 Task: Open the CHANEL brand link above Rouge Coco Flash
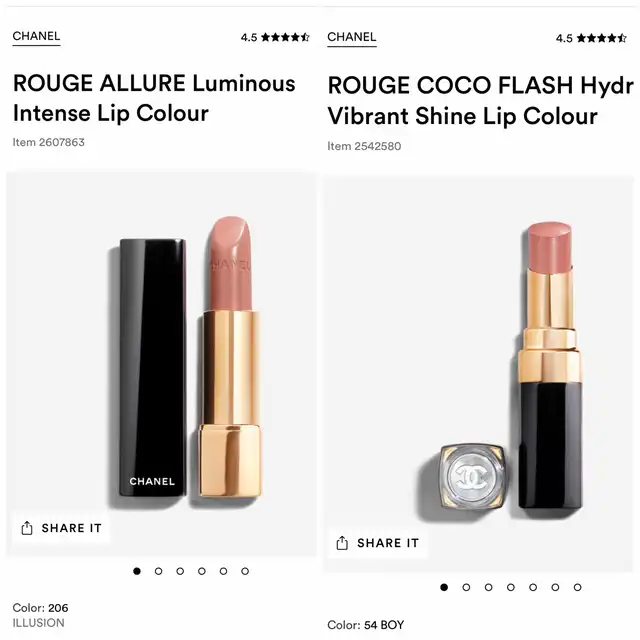pyautogui.click(x=352, y=37)
